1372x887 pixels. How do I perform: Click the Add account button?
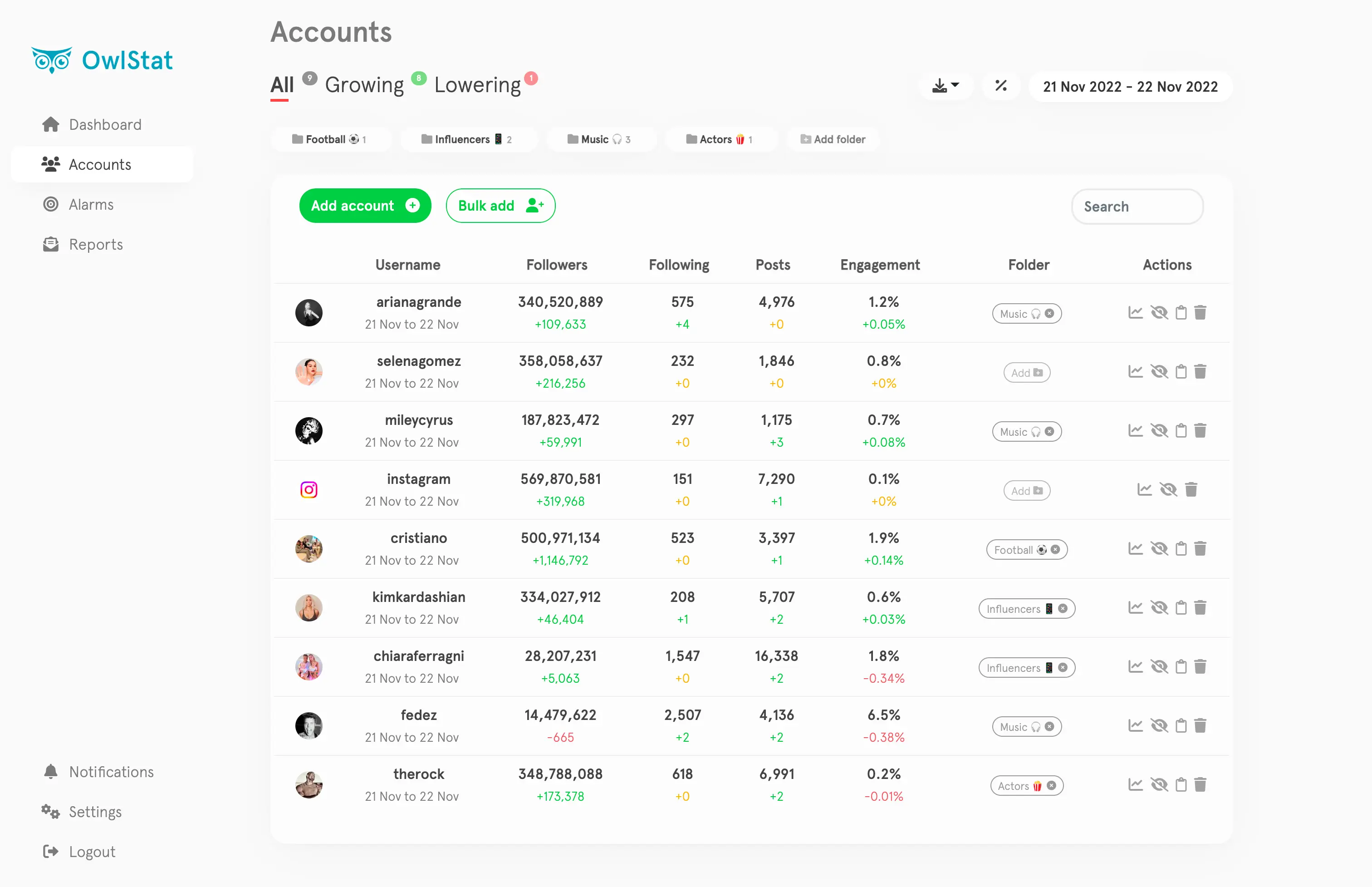click(365, 206)
